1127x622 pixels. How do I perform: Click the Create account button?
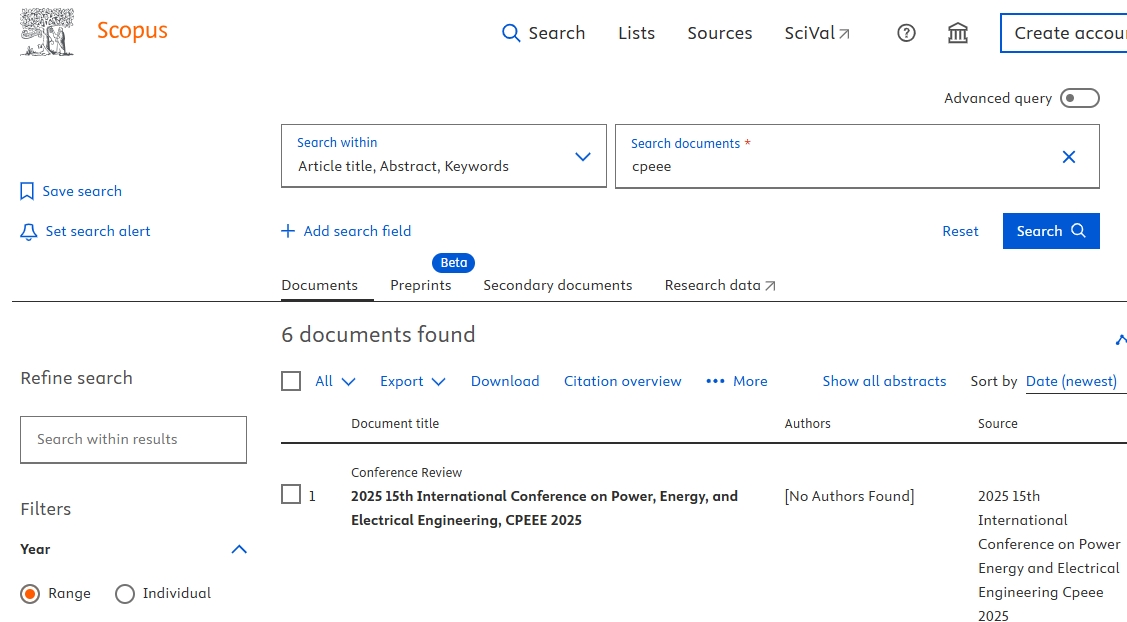coord(1064,33)
